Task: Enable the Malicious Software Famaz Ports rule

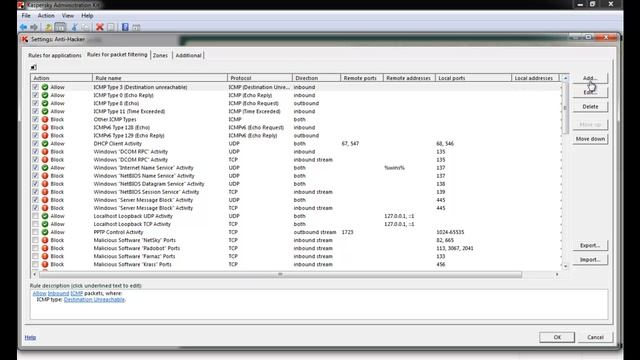Action: tap(36, 256)
